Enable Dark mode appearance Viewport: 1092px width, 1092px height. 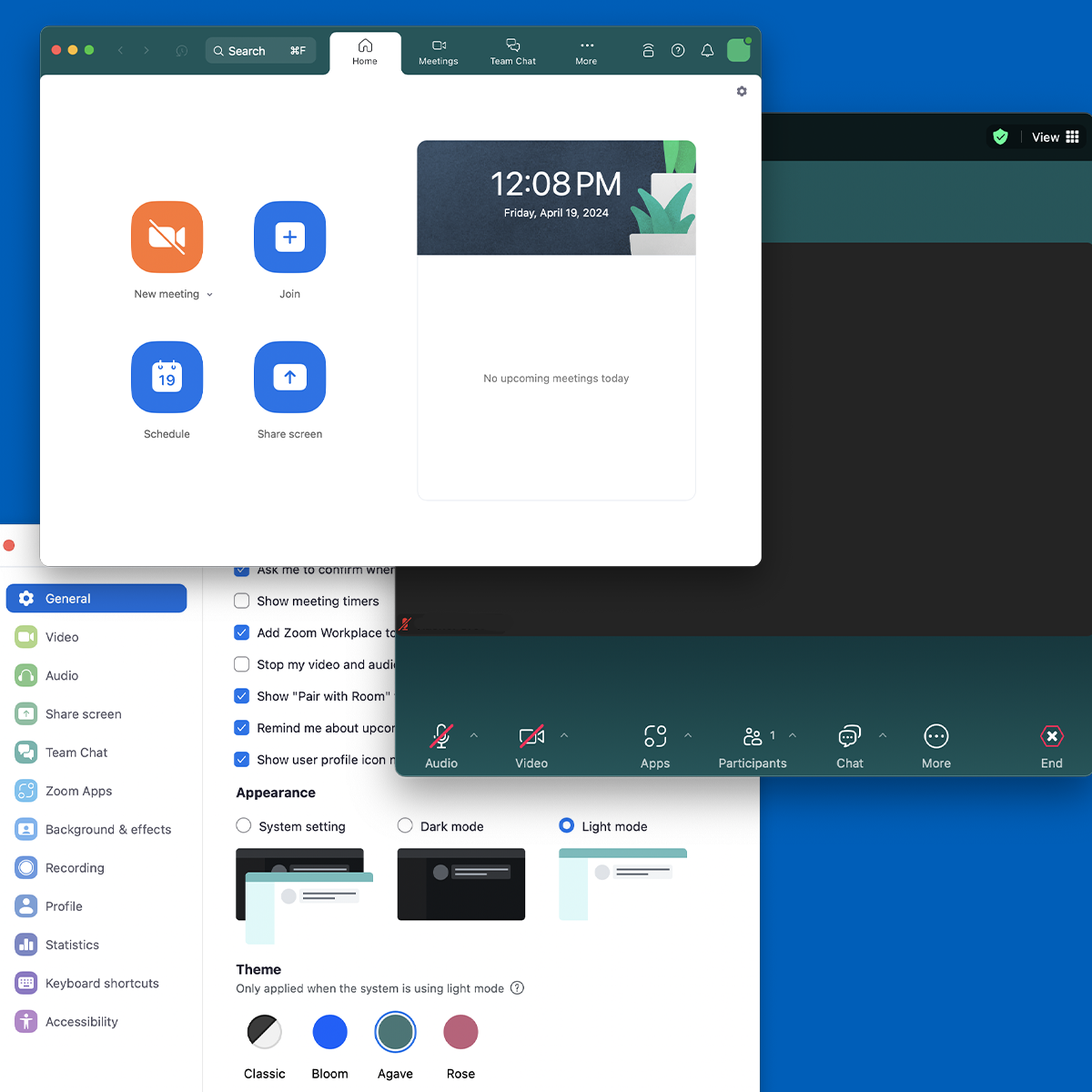(x=404, y=825)
